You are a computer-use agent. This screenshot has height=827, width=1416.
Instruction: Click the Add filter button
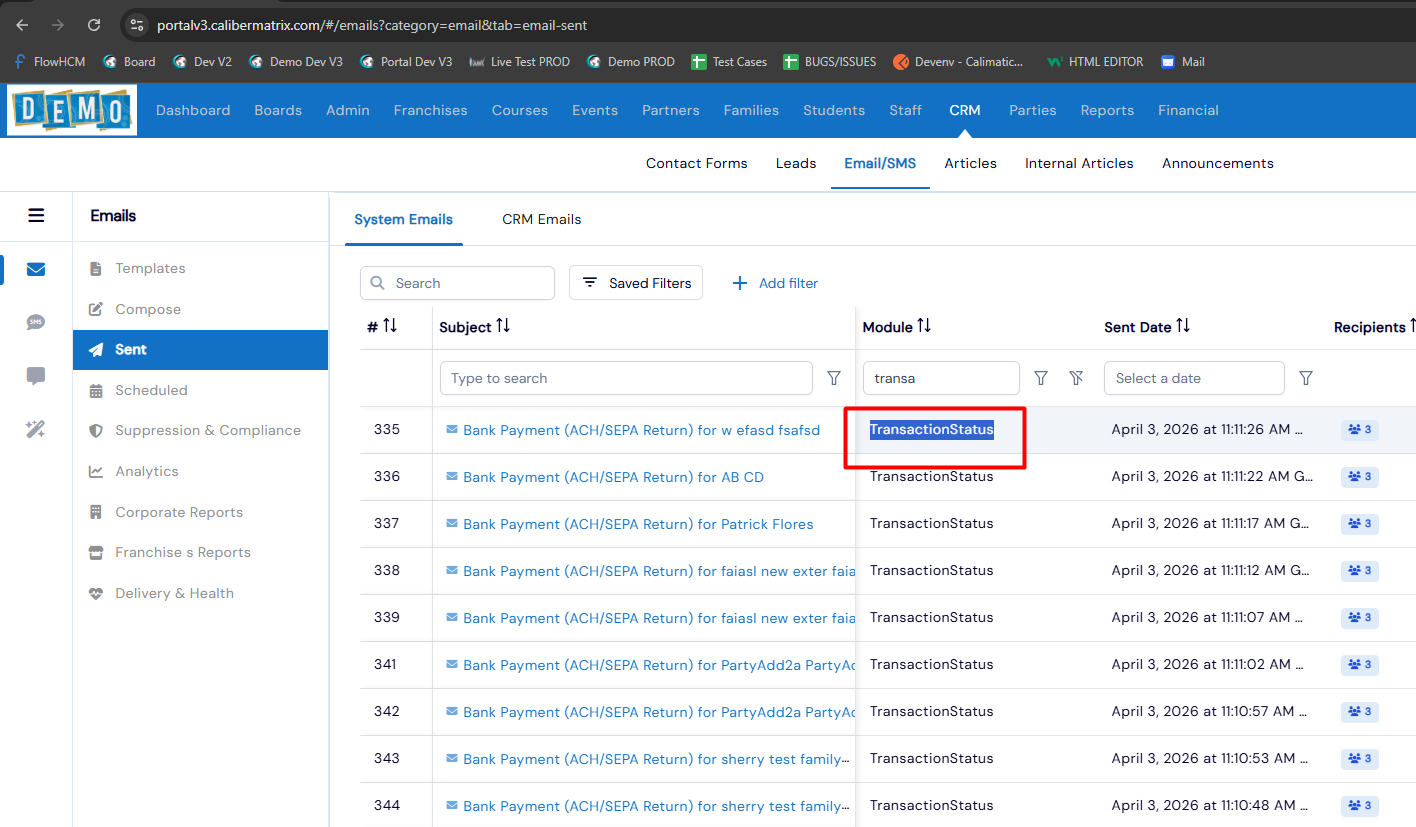click(x=776, y=283)
